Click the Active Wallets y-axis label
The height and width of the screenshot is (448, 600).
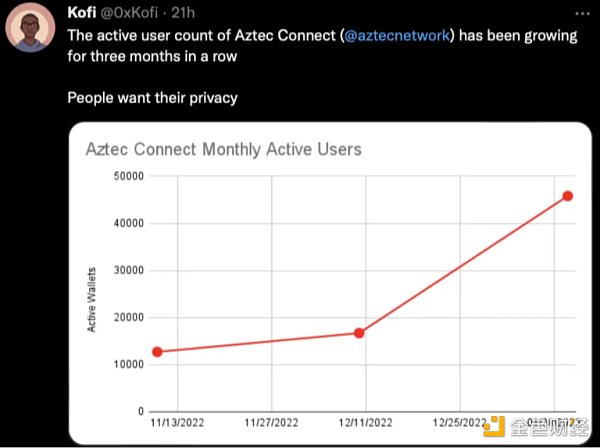[x=92, y=297]
